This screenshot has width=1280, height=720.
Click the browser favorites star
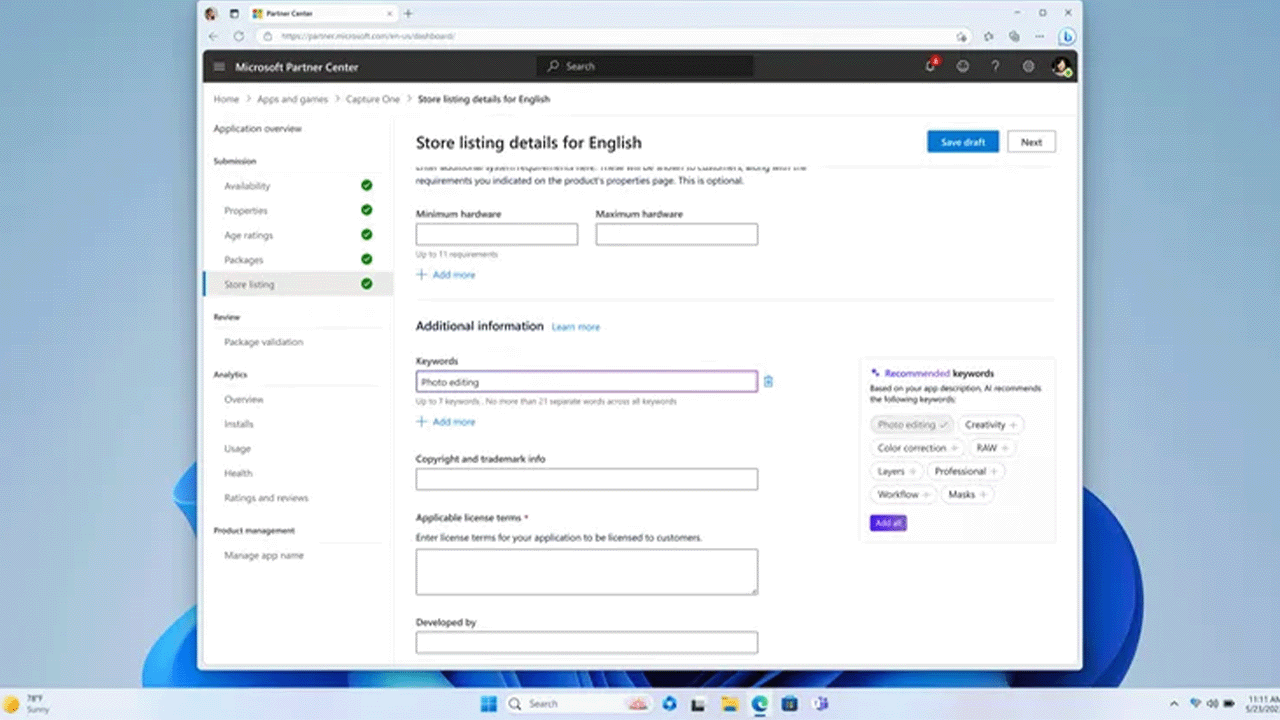(x=988, y=36)
